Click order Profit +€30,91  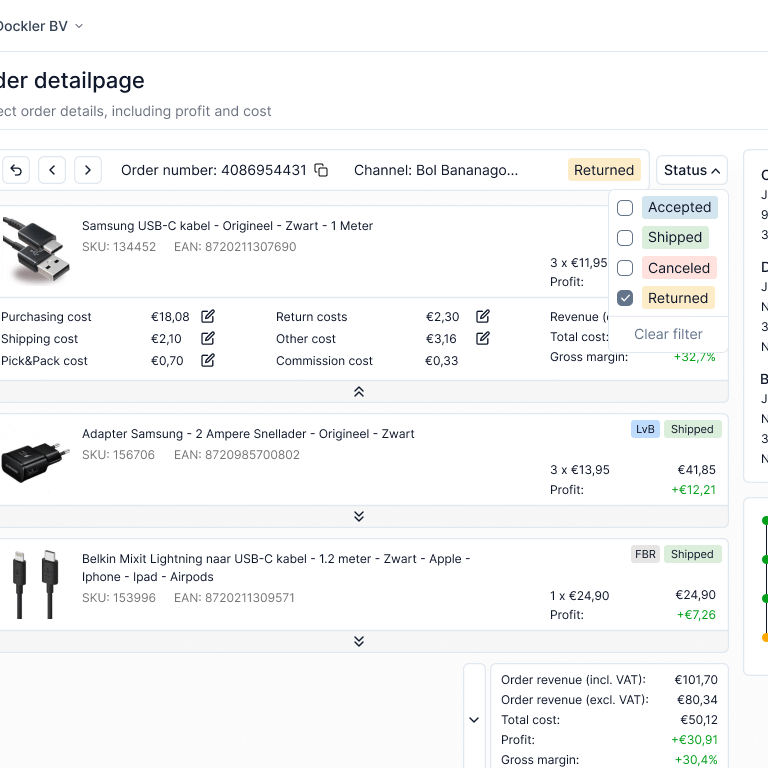coord(694,740)
